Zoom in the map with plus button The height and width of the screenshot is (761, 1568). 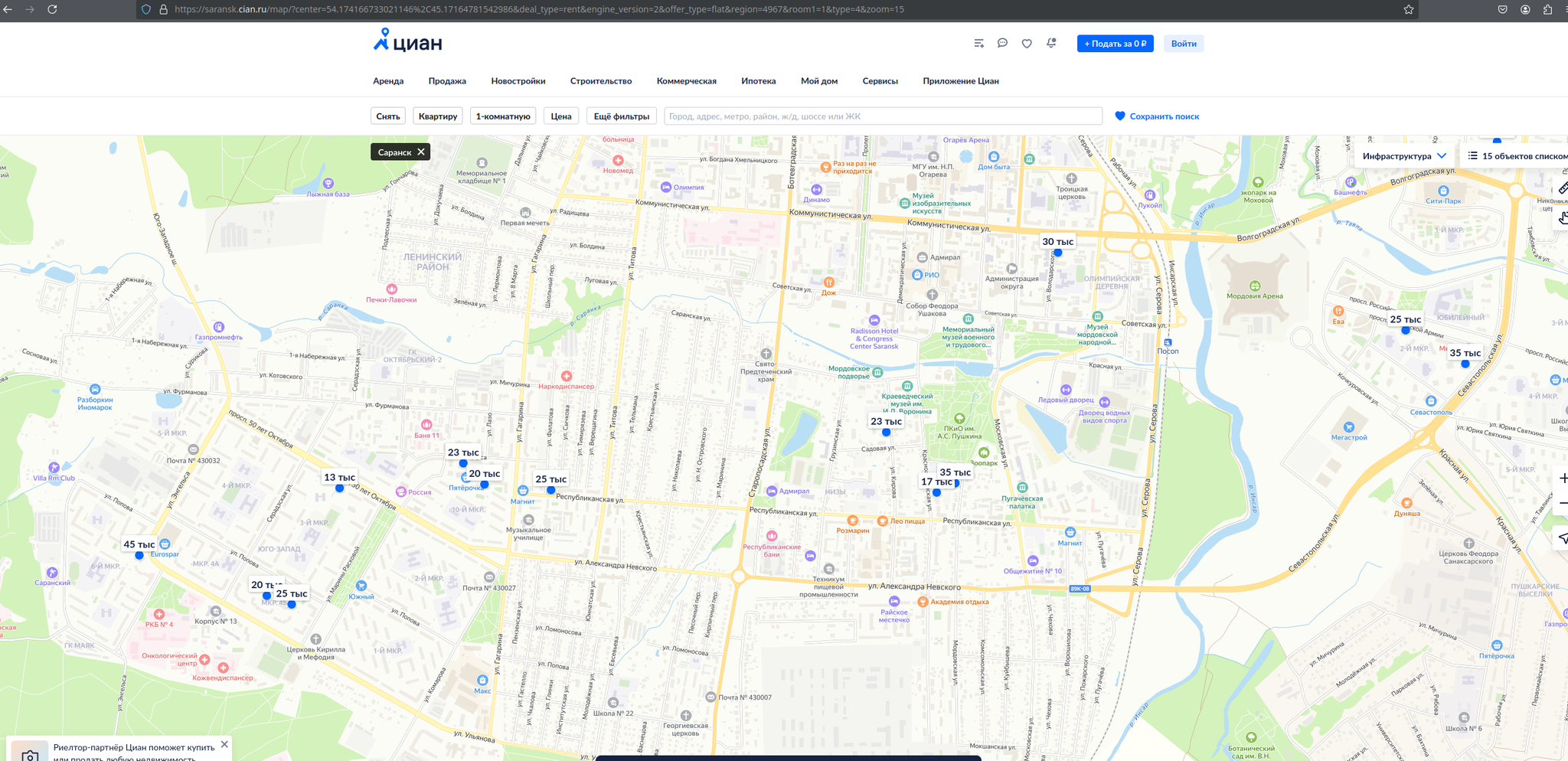point(1562,478)
